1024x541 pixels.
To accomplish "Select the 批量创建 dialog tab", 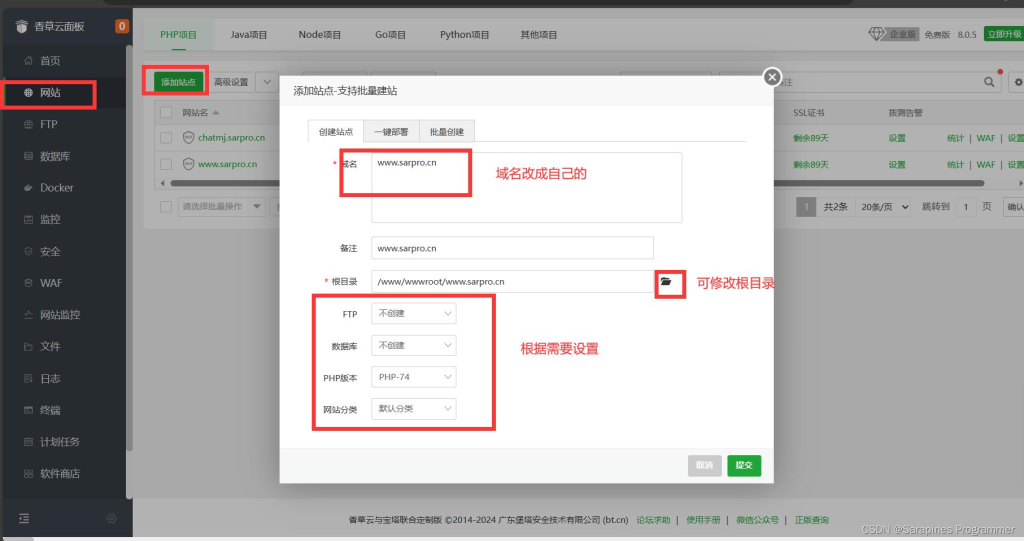I will click(447, 131).
